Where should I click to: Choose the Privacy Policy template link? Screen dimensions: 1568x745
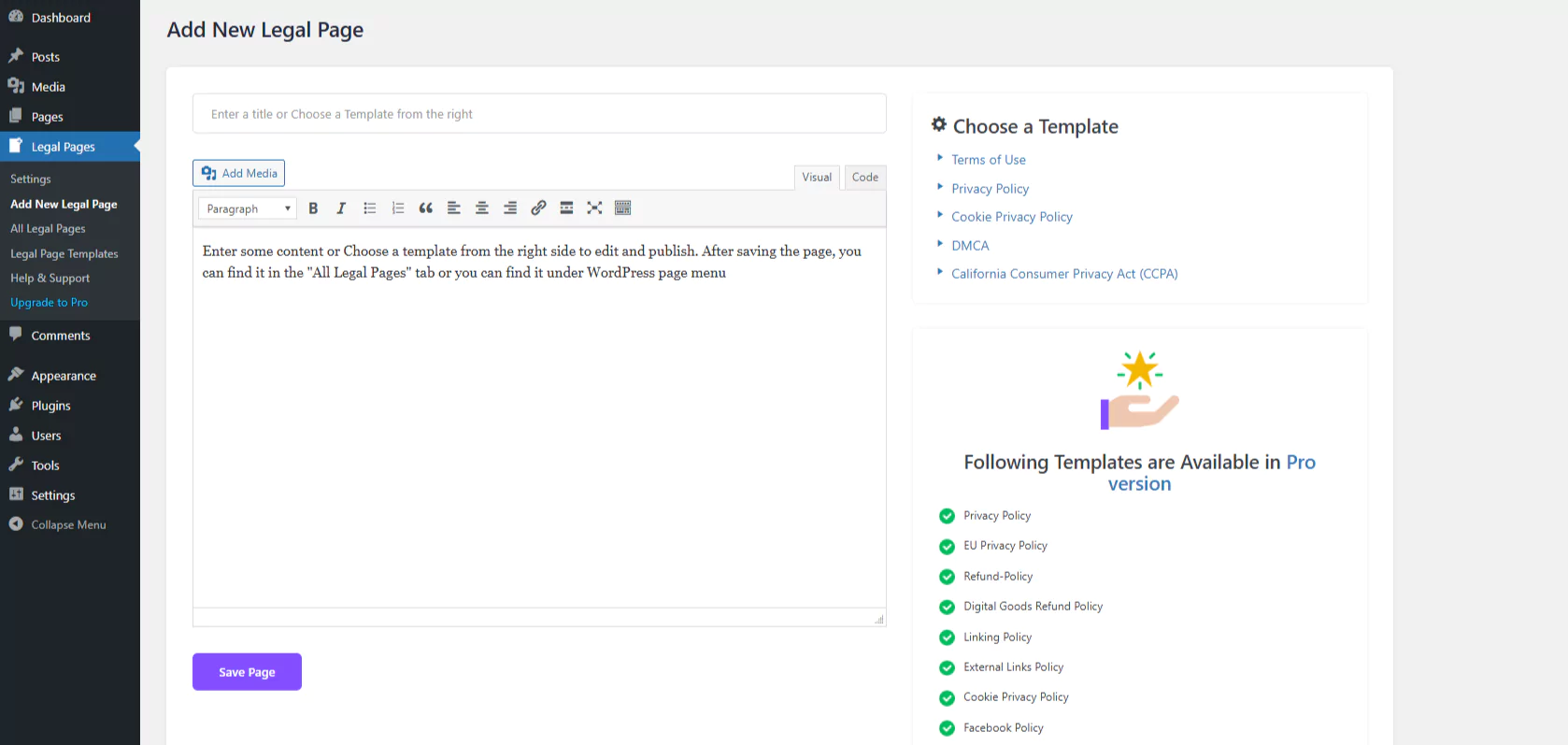(x=990, y=189)
